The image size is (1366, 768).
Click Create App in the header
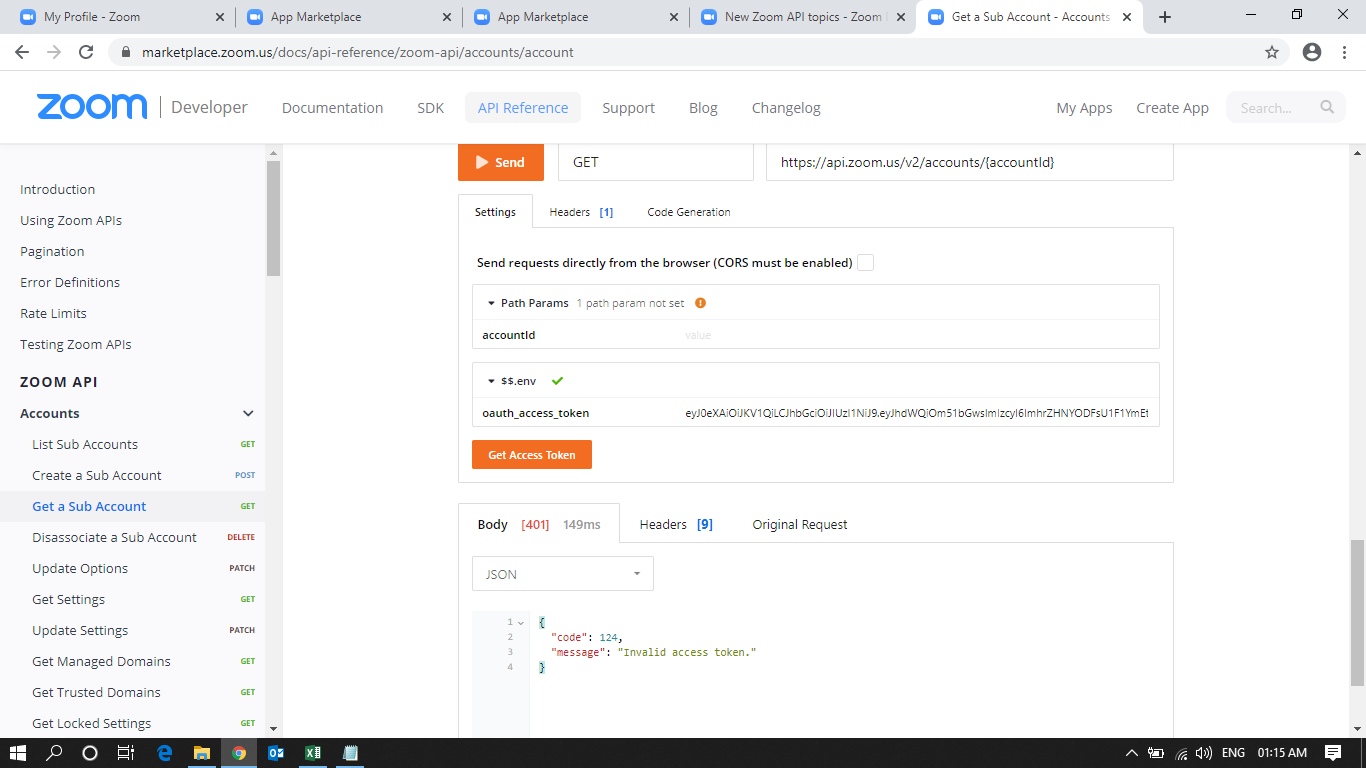click(x=1173, y=108)
